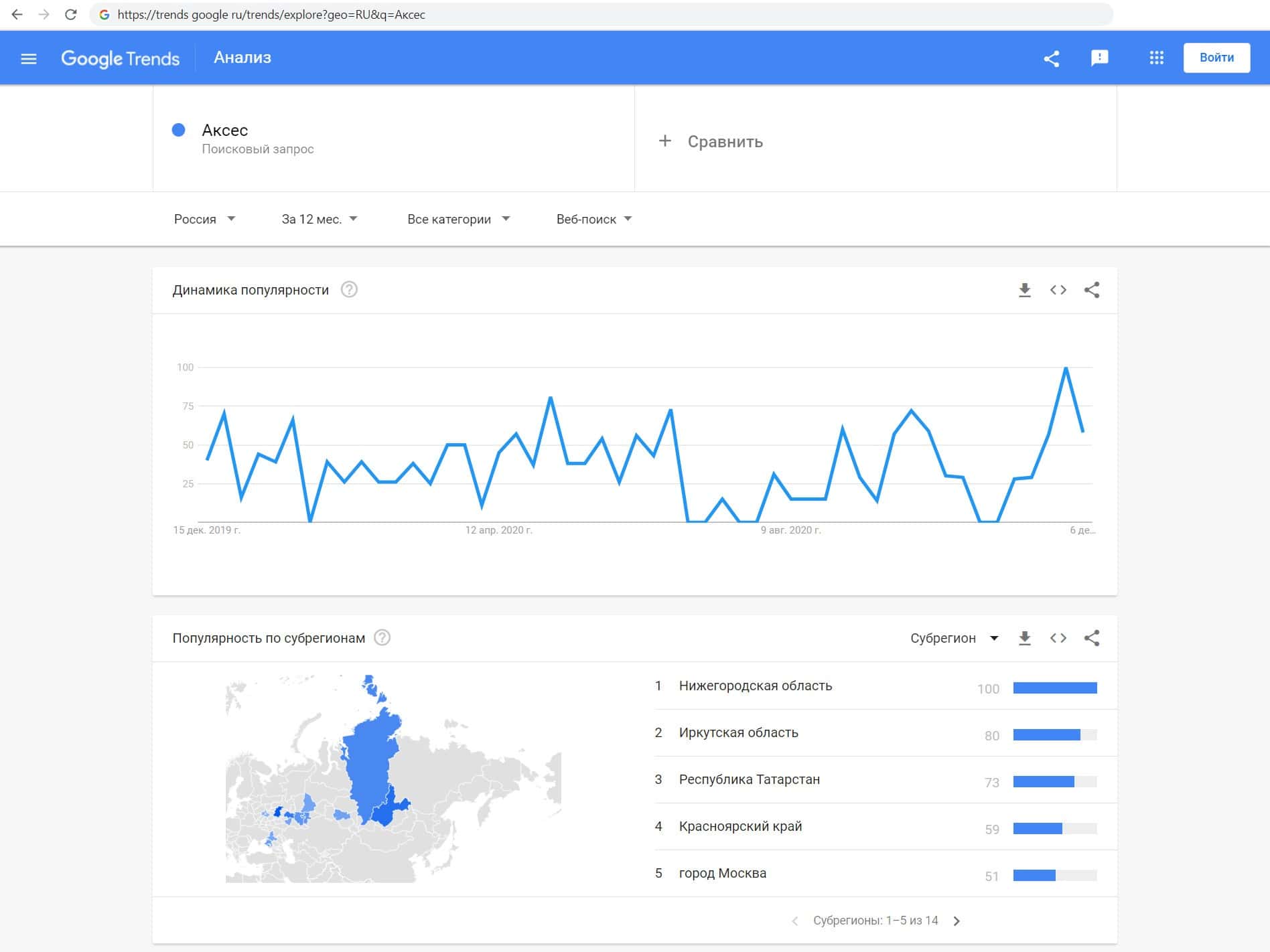Click the browser address bar
The image size is (1270, 952).
pyautogui.click(x=603, y=15)
